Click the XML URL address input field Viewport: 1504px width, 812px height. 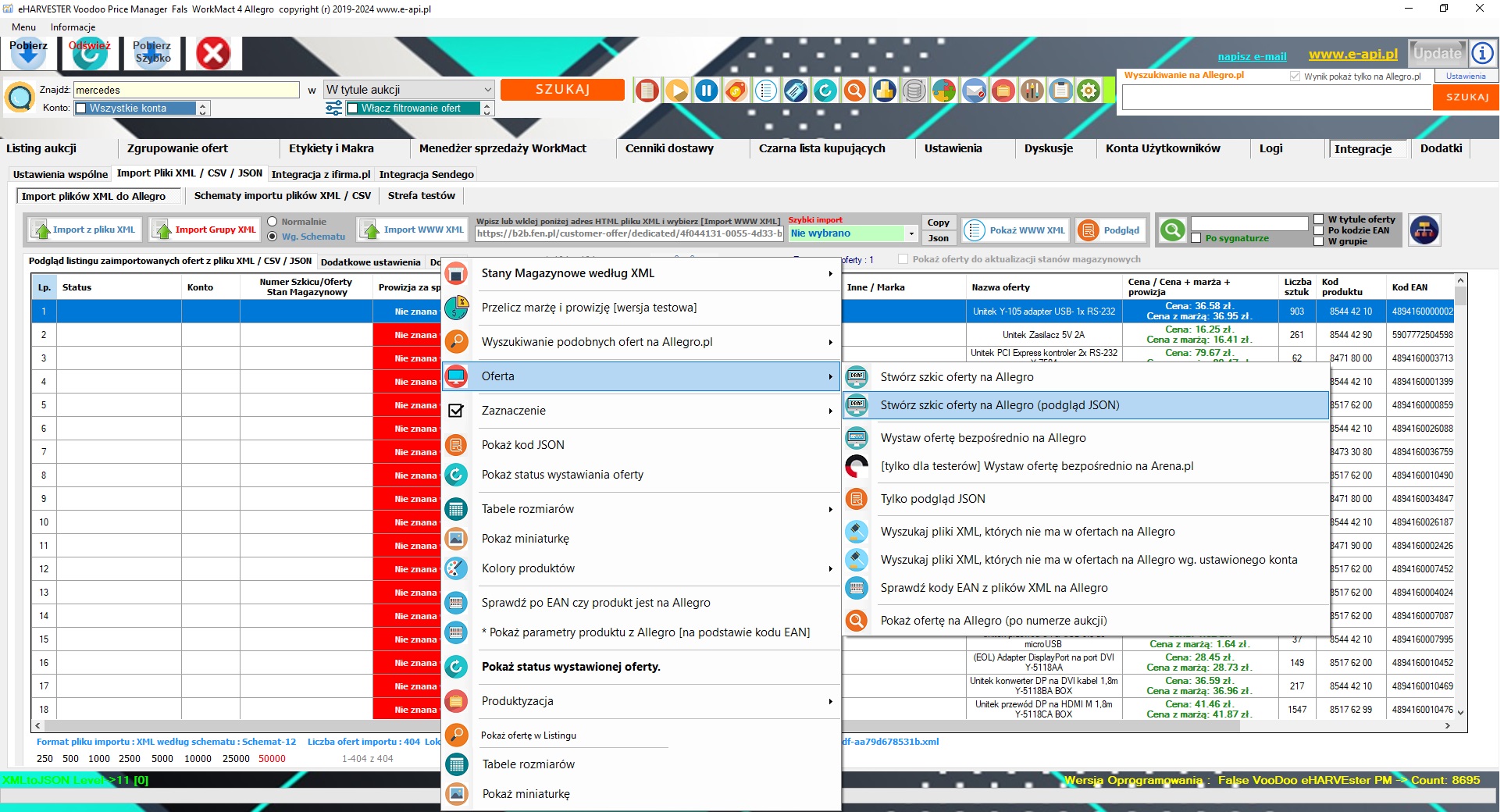click(x=629, y=233)
